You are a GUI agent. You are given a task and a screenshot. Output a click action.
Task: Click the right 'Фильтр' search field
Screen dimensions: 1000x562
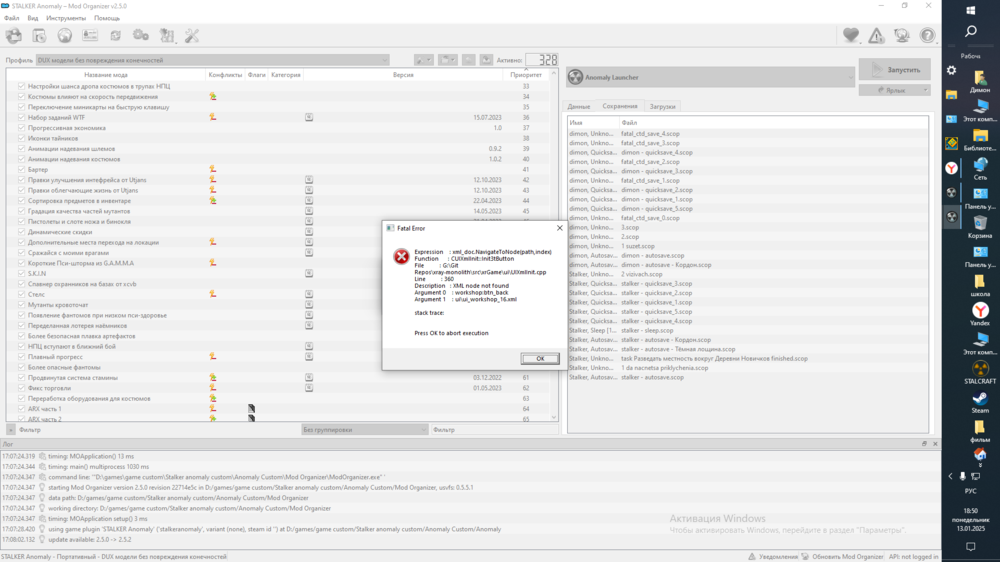(x=494, y=429)
